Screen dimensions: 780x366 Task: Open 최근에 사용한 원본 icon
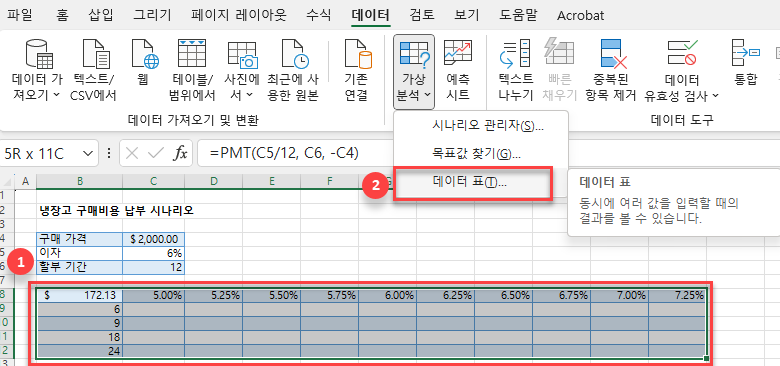coord(294,54)
